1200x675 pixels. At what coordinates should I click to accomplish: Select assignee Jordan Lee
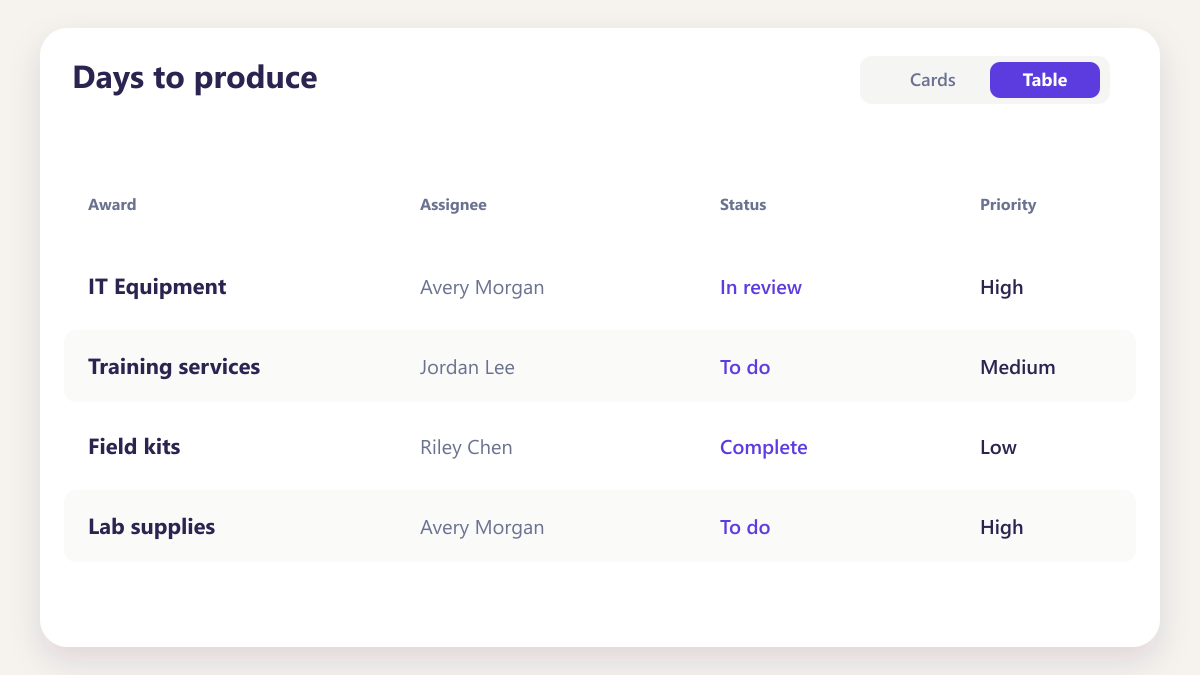click(x=467, y=367)
